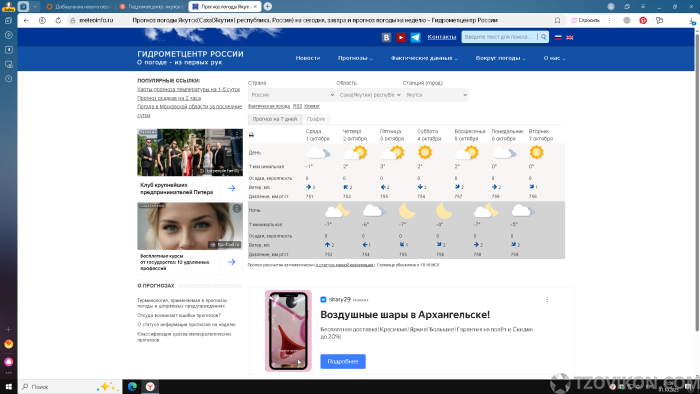
Task: Switch site language with UK flag
Action: [x=570, y=37]
